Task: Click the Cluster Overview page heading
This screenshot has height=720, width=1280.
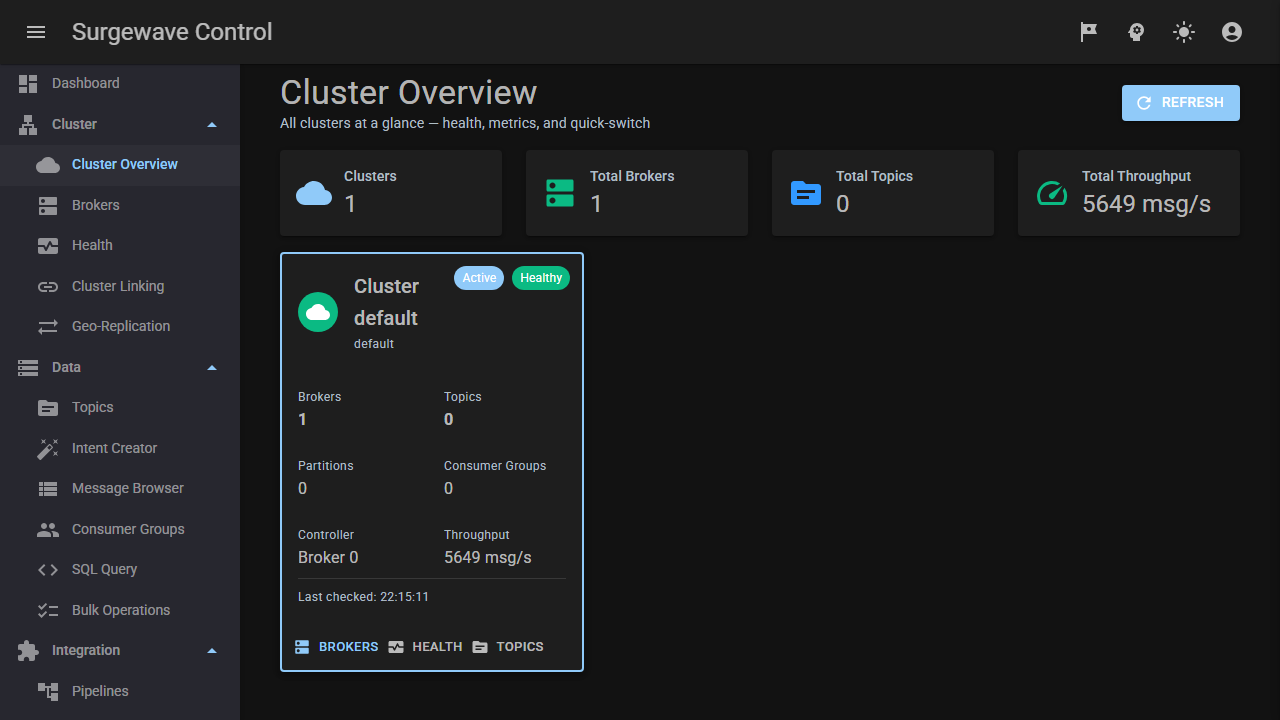Action: click(408, 92)
